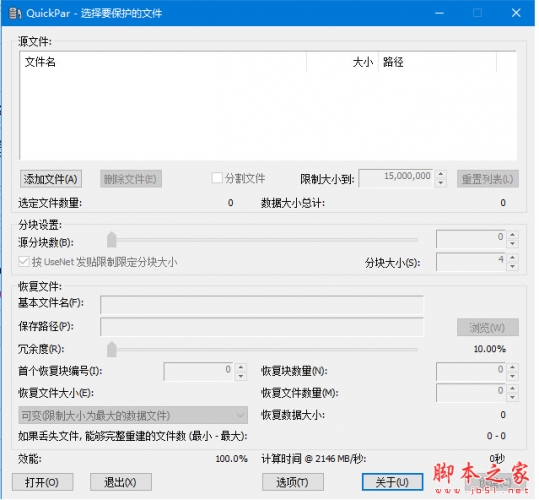Click the 选项(T) button
This screenshot has width=539, height=500.
click(x=293, y=482)
